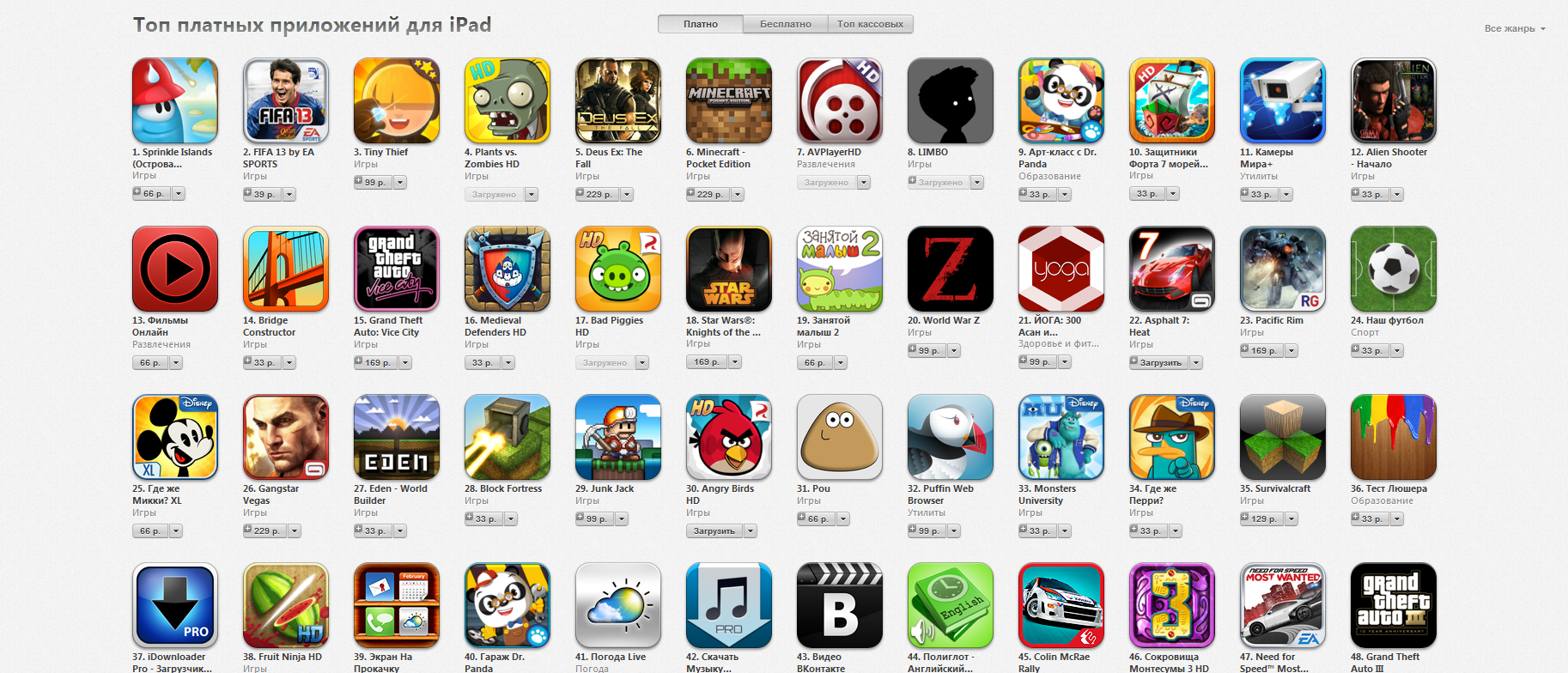Select the World War Z icon
Screen dimensions: 1568x673
(950, 269)
